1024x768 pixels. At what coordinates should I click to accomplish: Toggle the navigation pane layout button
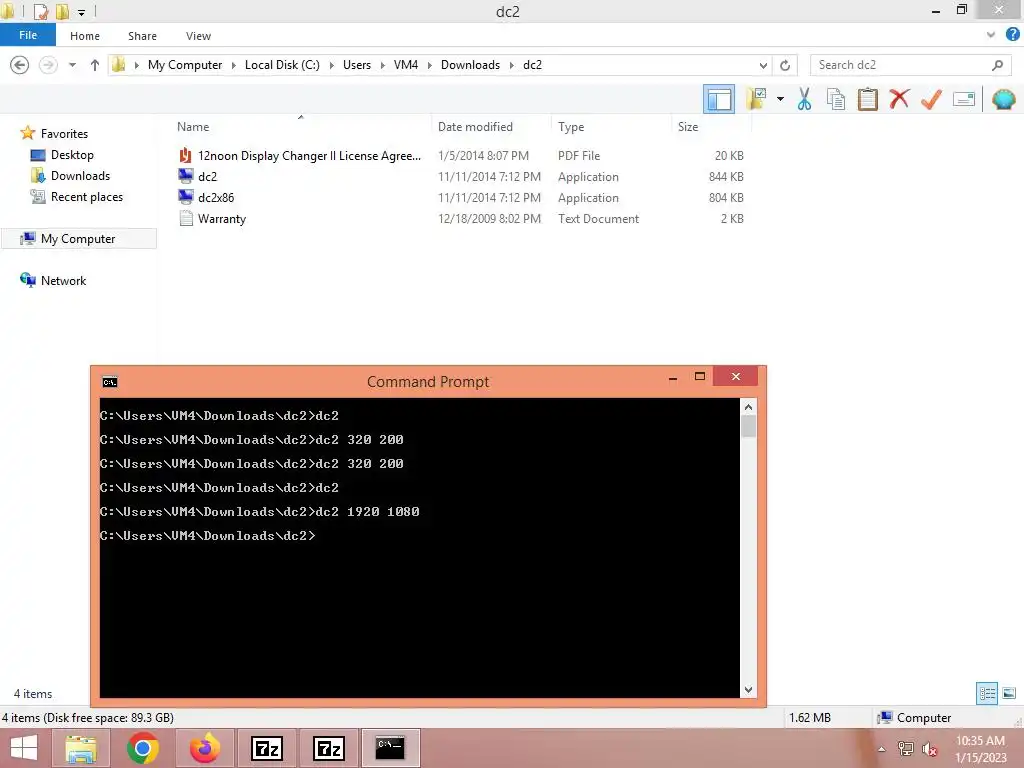(x=718, y=99)
